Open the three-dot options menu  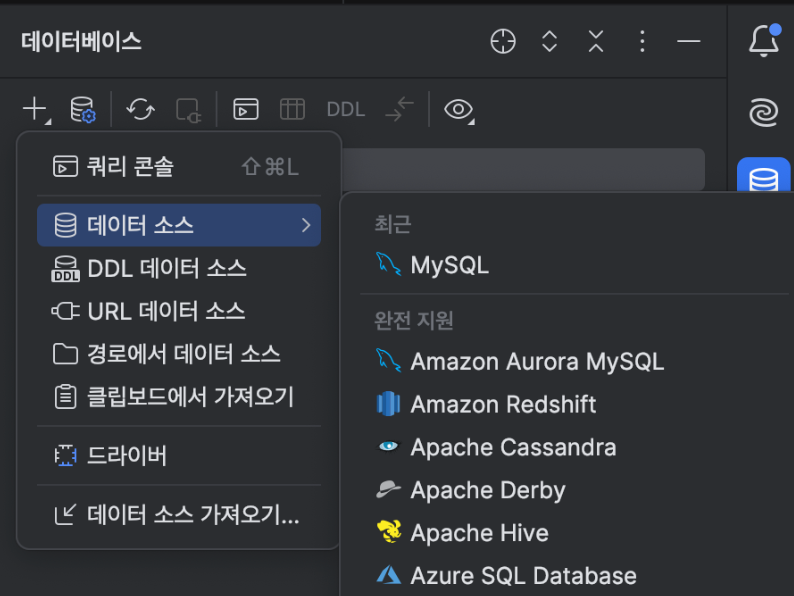642,41
